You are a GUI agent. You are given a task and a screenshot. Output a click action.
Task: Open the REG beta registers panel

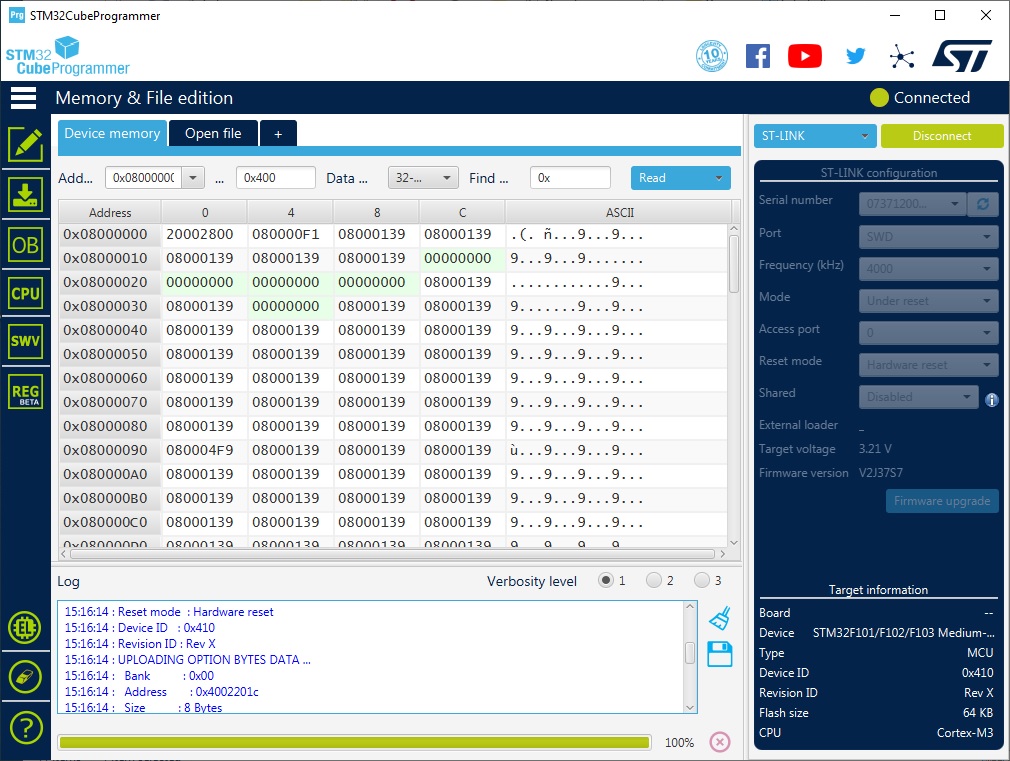coord(26,391)
